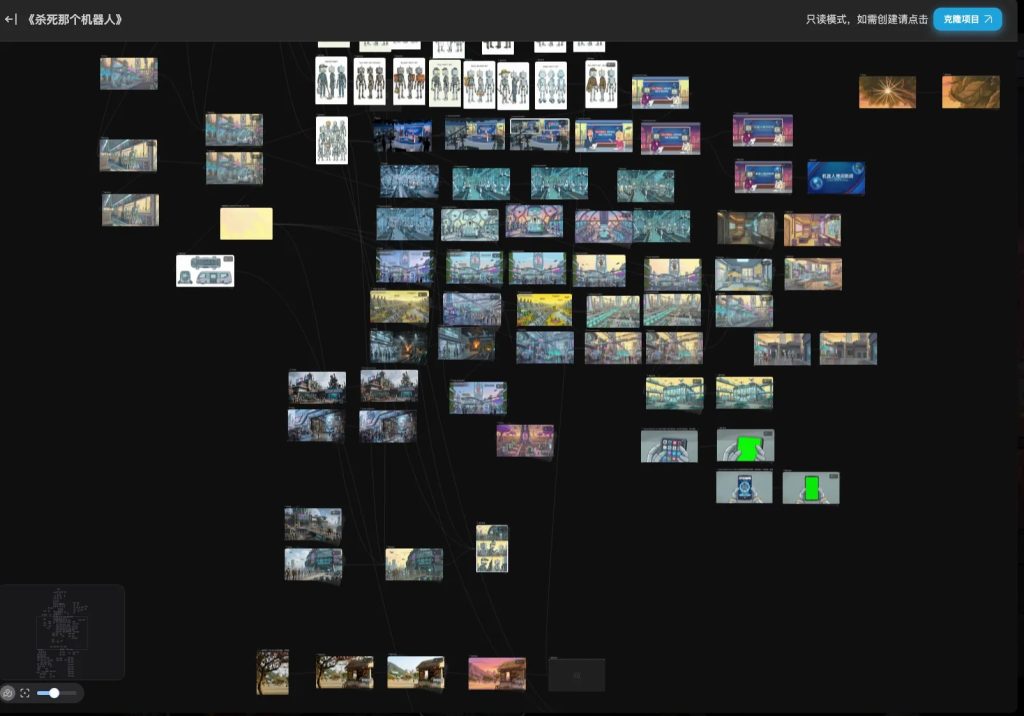Select the tree trunk thumbnail at bottom row

(x=272, y=672)
